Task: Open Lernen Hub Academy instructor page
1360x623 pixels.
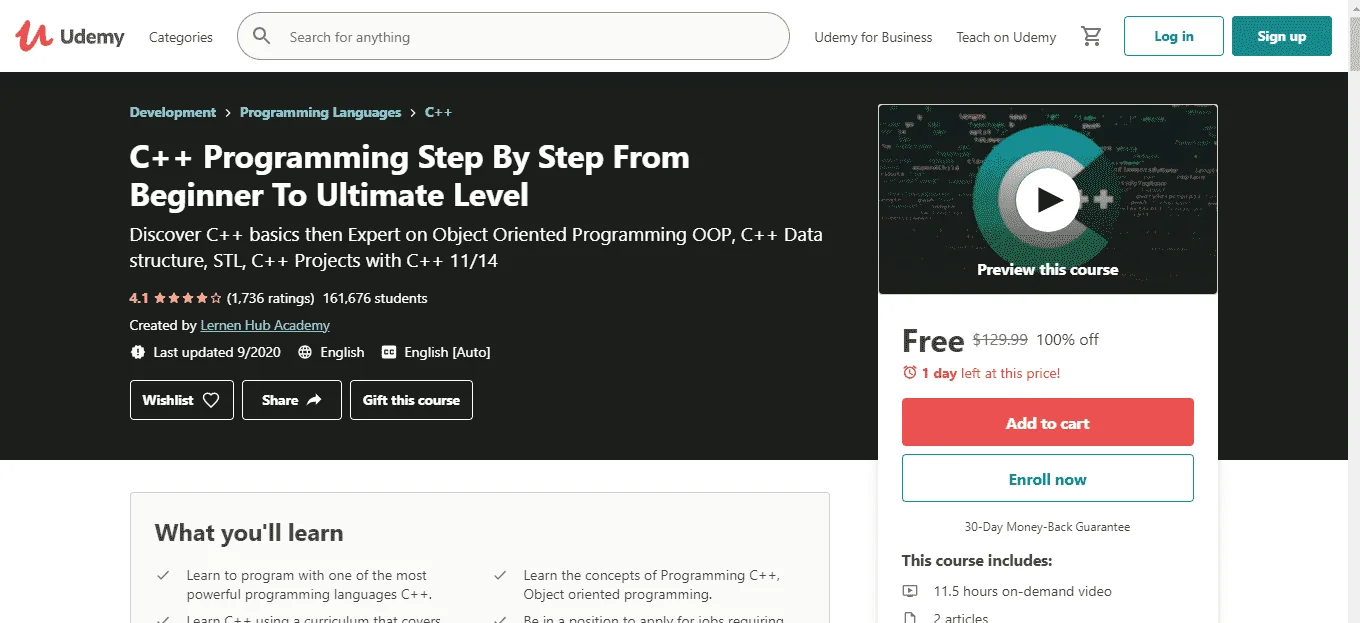Action: [265, 325]
